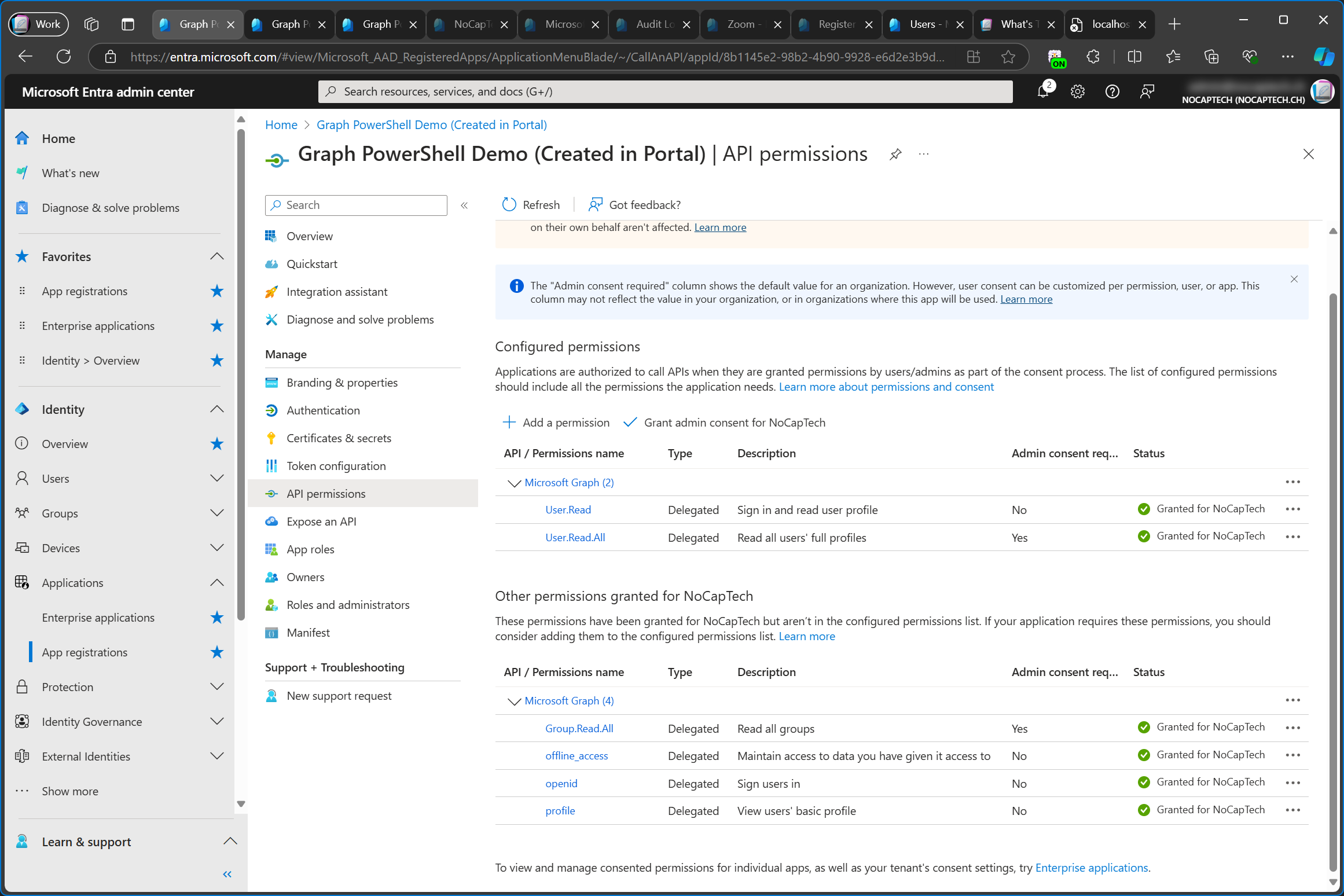
Task: Open more options for profile row
Action: [x=1292, y=810]
